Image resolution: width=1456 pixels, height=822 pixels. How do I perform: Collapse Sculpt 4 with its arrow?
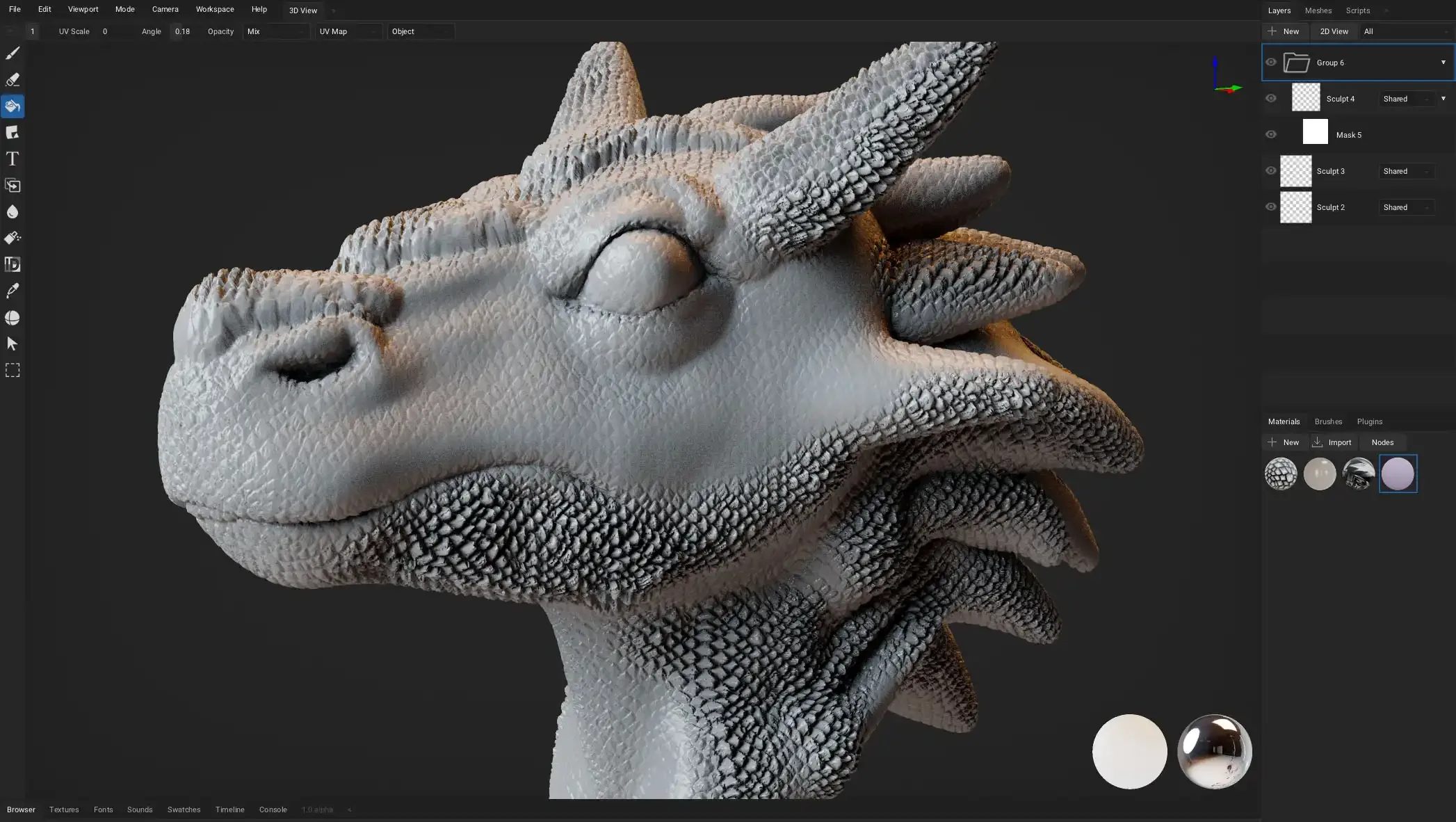point(1443,99)
